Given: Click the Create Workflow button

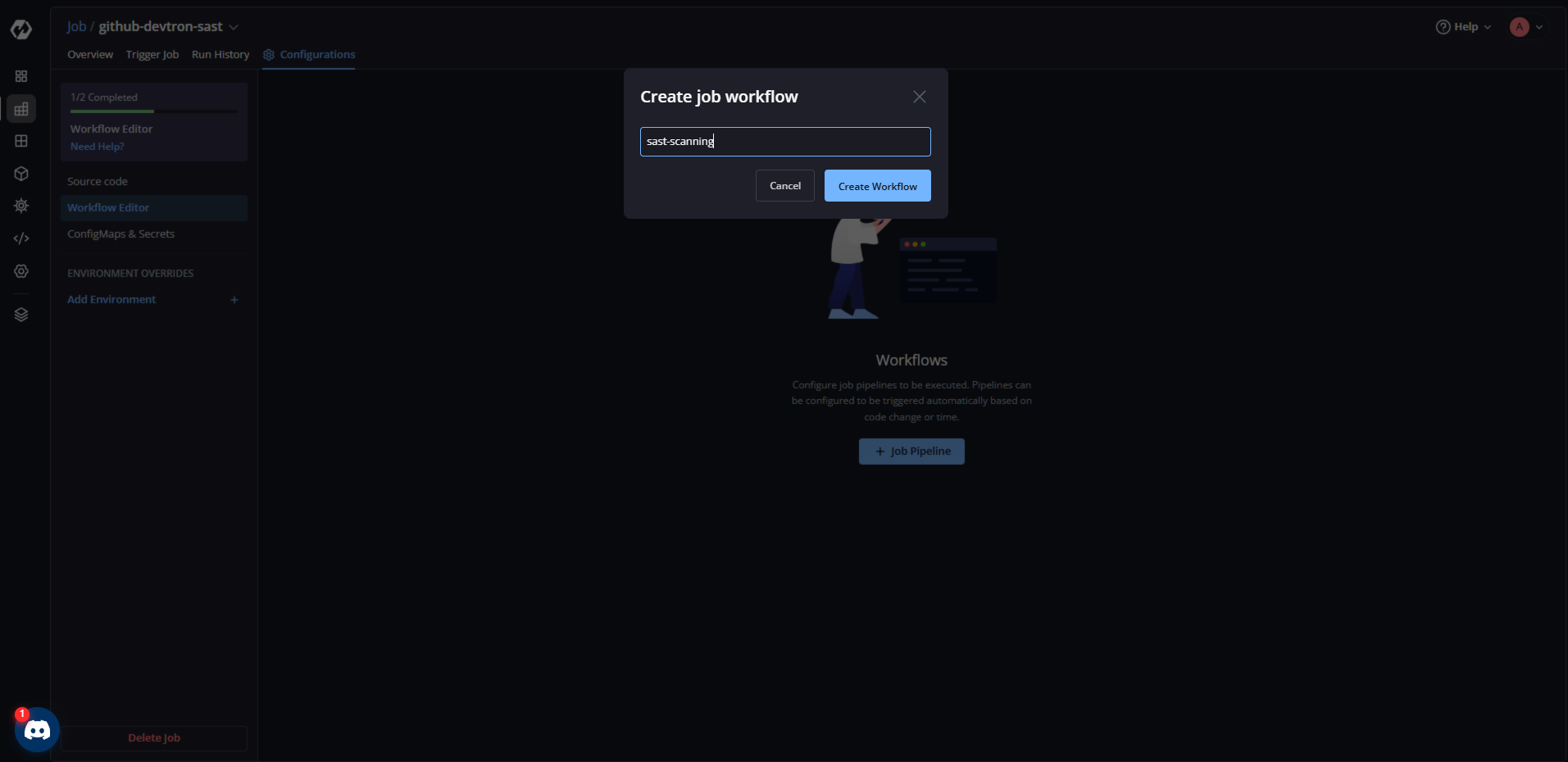Looking at the screenshot, I should tap(877, 186).
